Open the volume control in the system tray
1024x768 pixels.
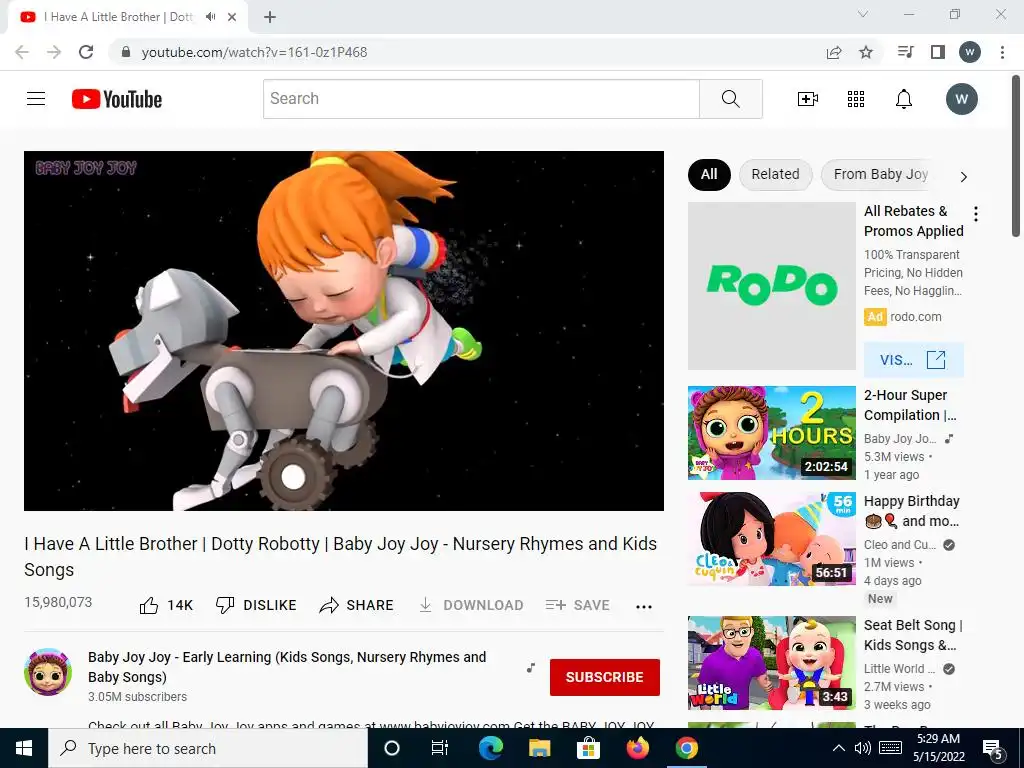click(x=863, y=748)
